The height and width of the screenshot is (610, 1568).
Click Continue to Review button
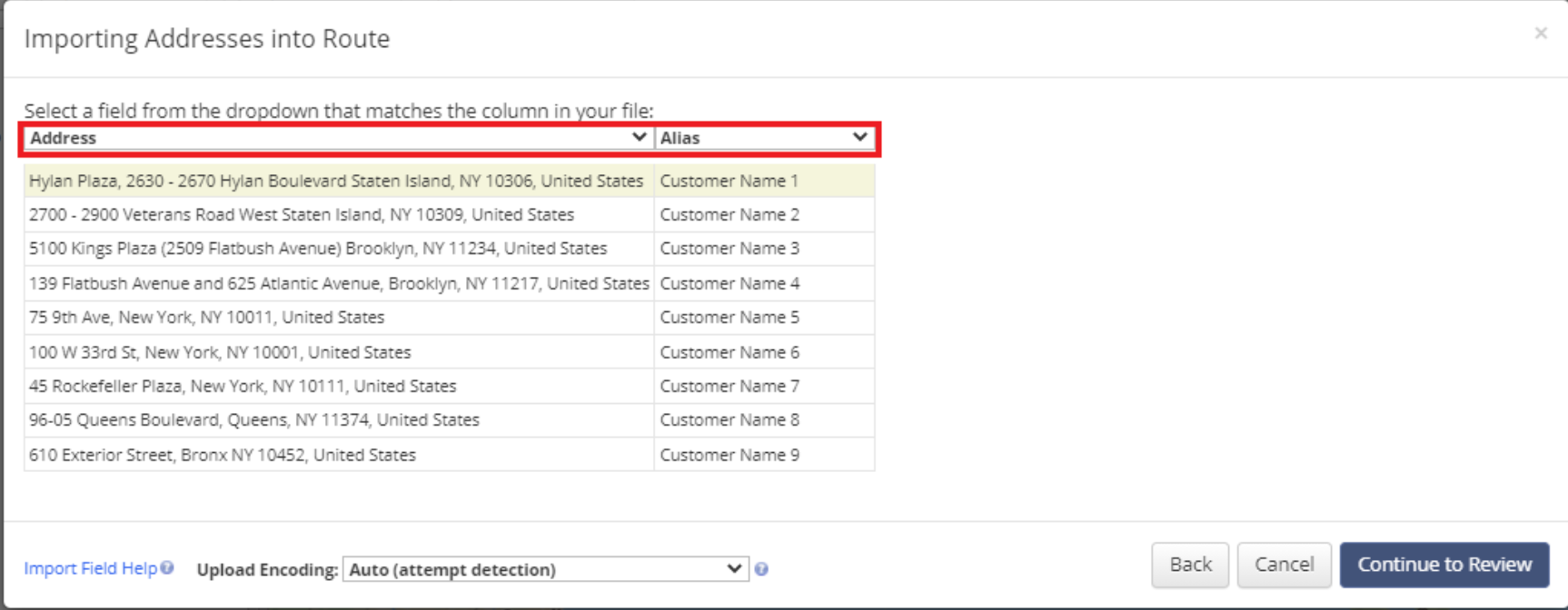1444,565
